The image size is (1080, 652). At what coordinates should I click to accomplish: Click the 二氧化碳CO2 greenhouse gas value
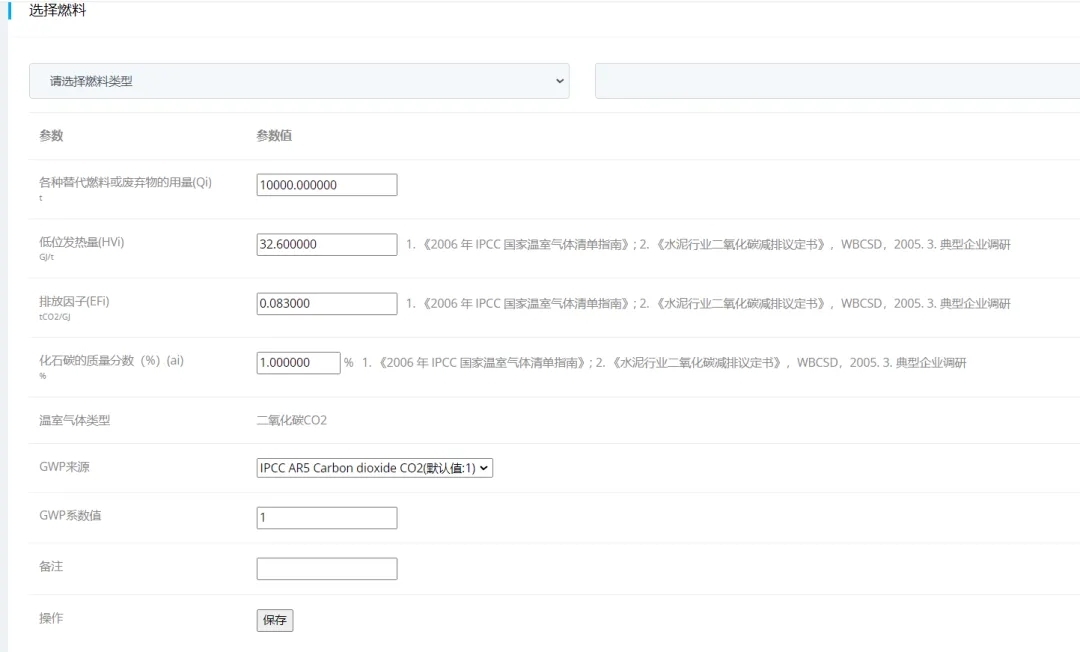pos(291,420)
